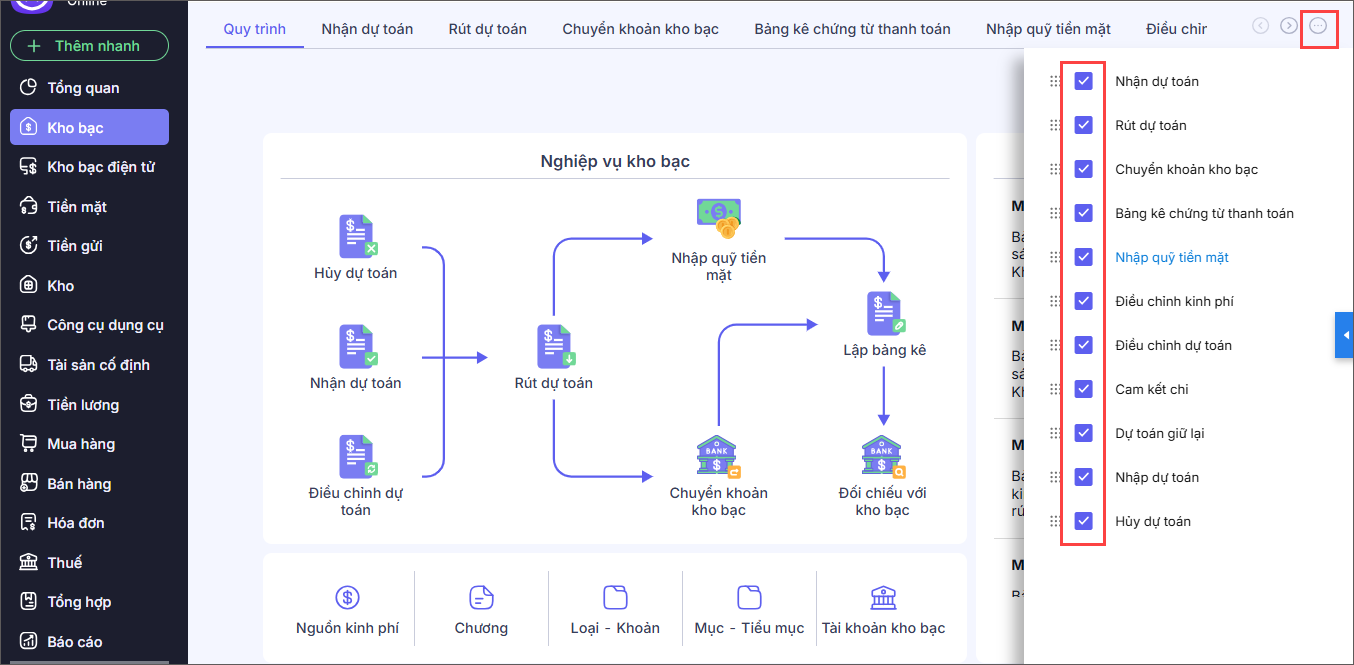The width and height of the screenshot is (1354, 665).
Task: Open Hóa đơn in the sidebar
Action: [x=89, y=523]
